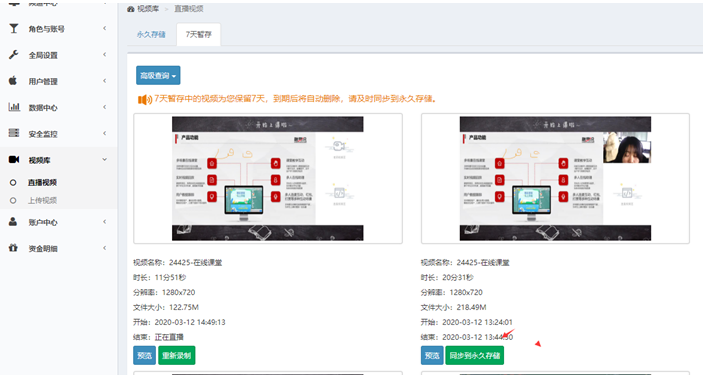This screenshot has width=703, height=377.
Task: Collapse the 视频库 menu chevron
Action: tap(104, 159)
